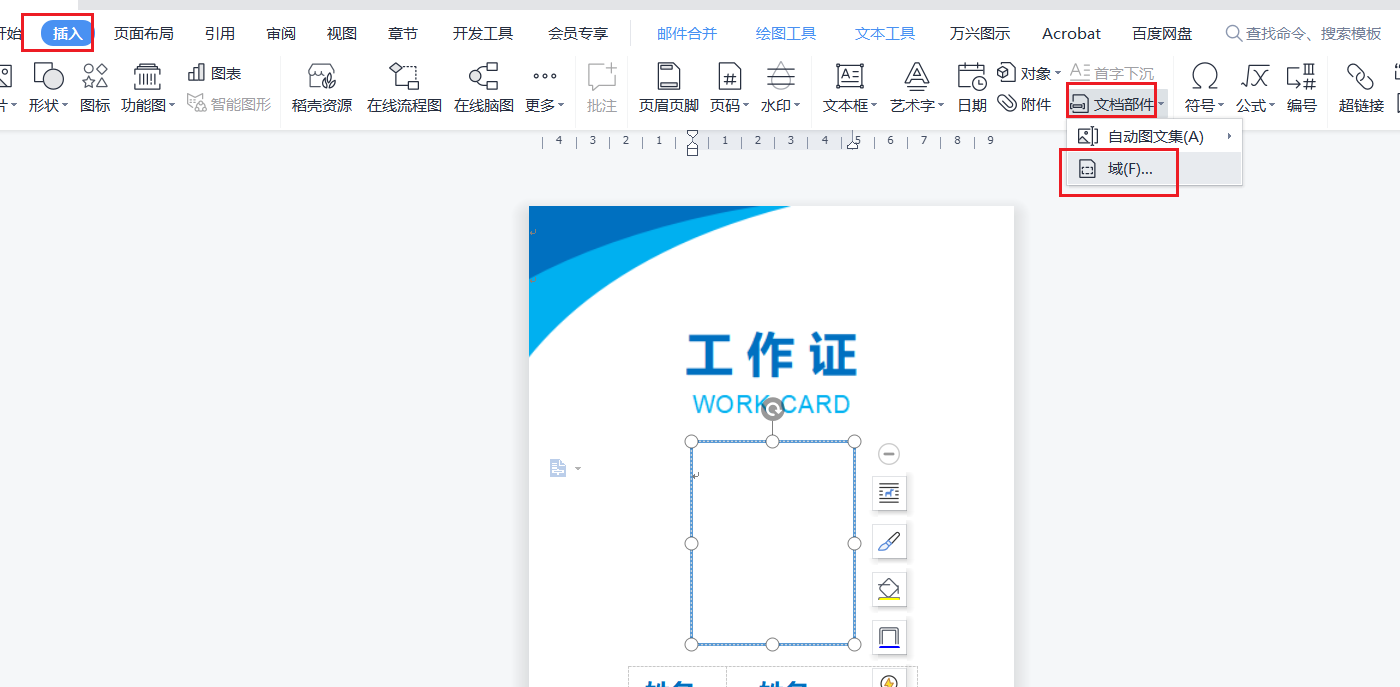Viewport: 1400px width, 687px height.
Task: Click the 附件 attachment icon
Action: [1024, 104]
